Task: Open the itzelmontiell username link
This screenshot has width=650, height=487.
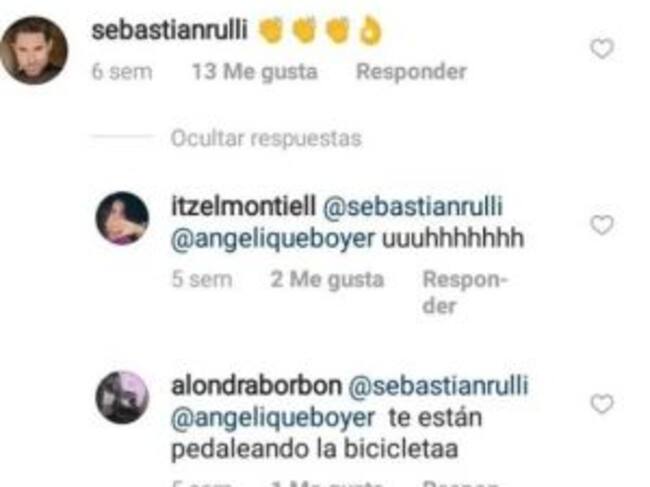Action: (x=243, y=206)
